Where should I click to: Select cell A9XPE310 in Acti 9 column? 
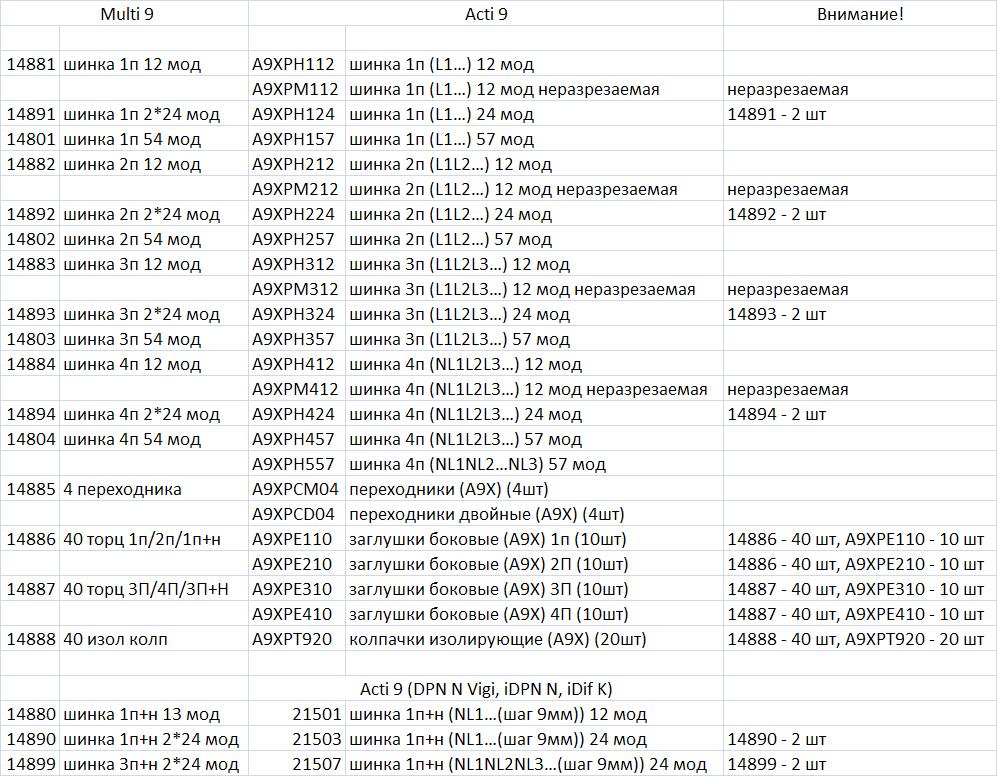(x=297, y=588)
